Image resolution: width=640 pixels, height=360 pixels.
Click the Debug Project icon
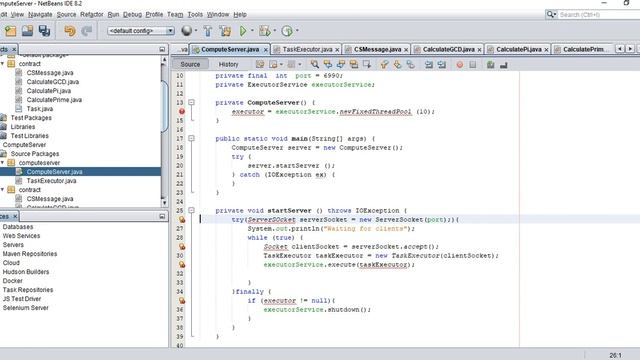click(x=264, y=31)
